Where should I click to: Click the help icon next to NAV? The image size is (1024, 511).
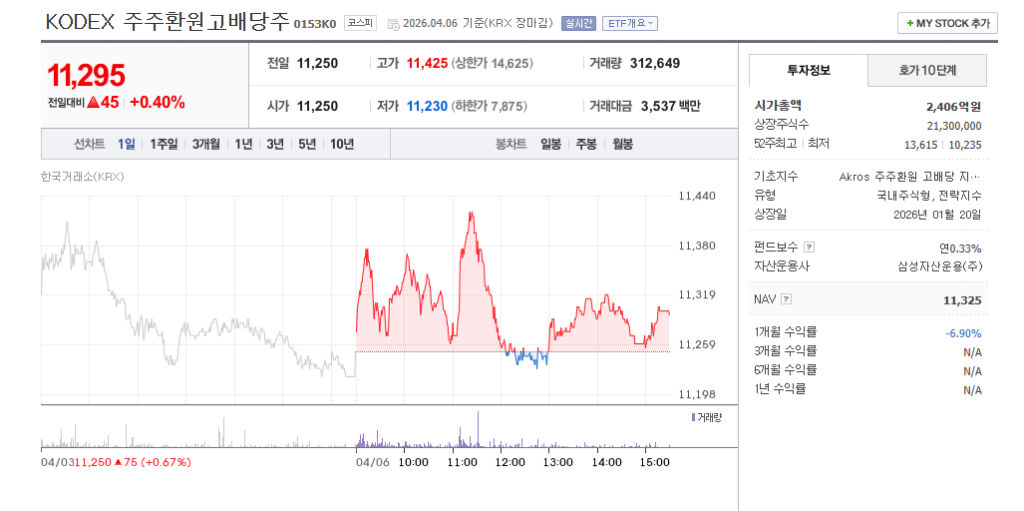pyautogui.click(x=786, y=298)
